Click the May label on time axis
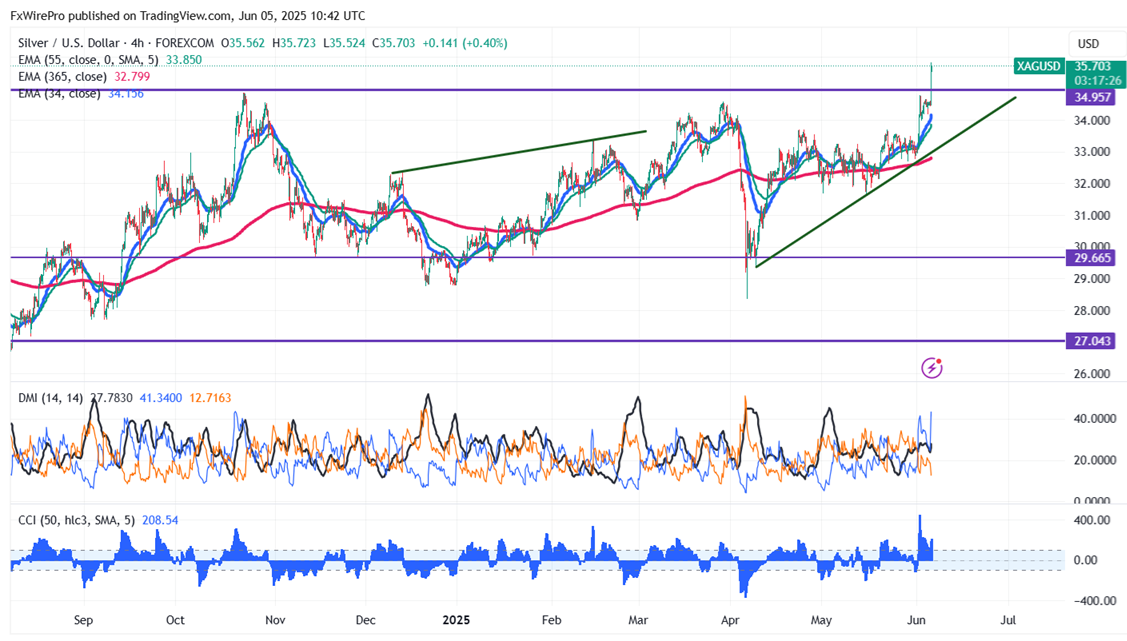Viewport: 1127px width, 641px height. 821,620
